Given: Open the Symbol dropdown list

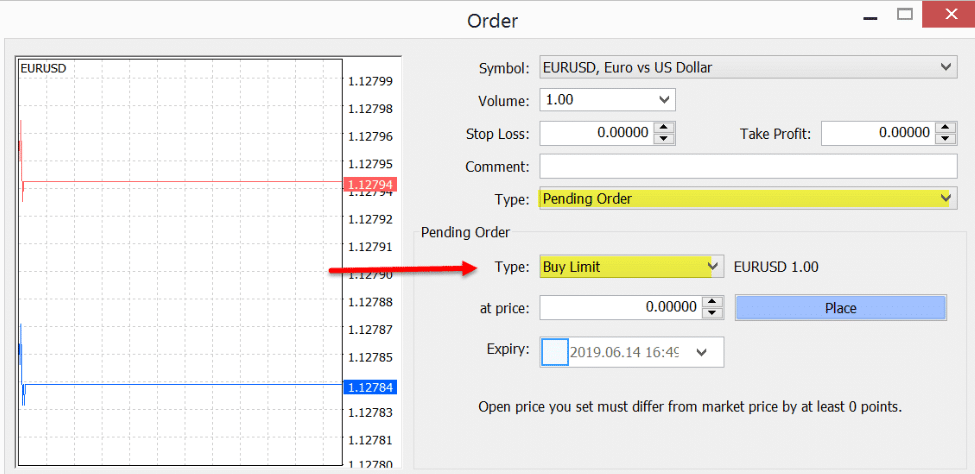Looking at the screenshot, I should [x=748, y=67].
